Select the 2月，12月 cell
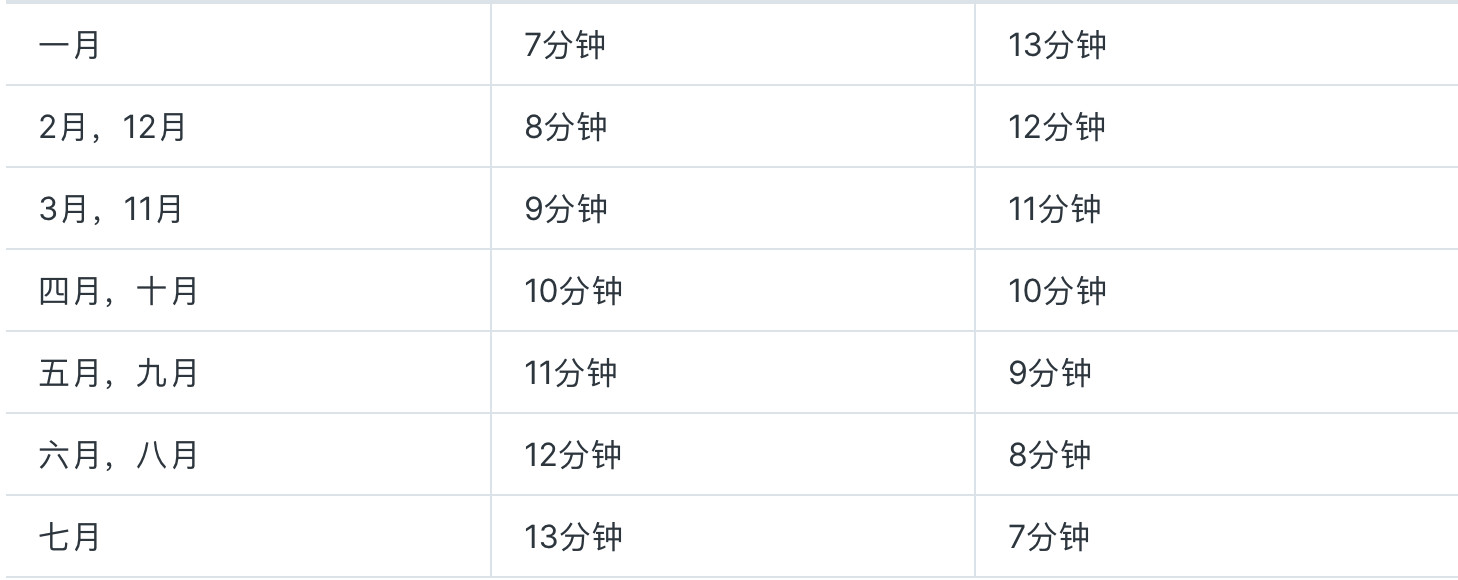This screenshot has height=580, width=1458. pos(112,128)
